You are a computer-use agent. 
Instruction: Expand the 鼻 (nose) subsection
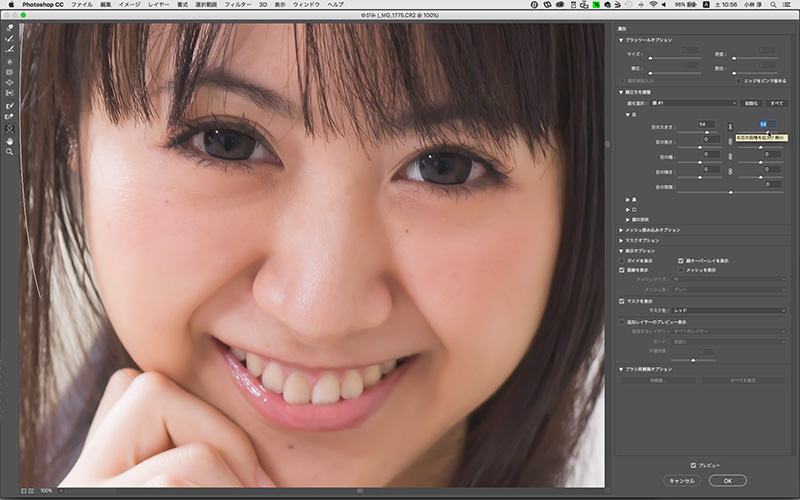[628, 199]
